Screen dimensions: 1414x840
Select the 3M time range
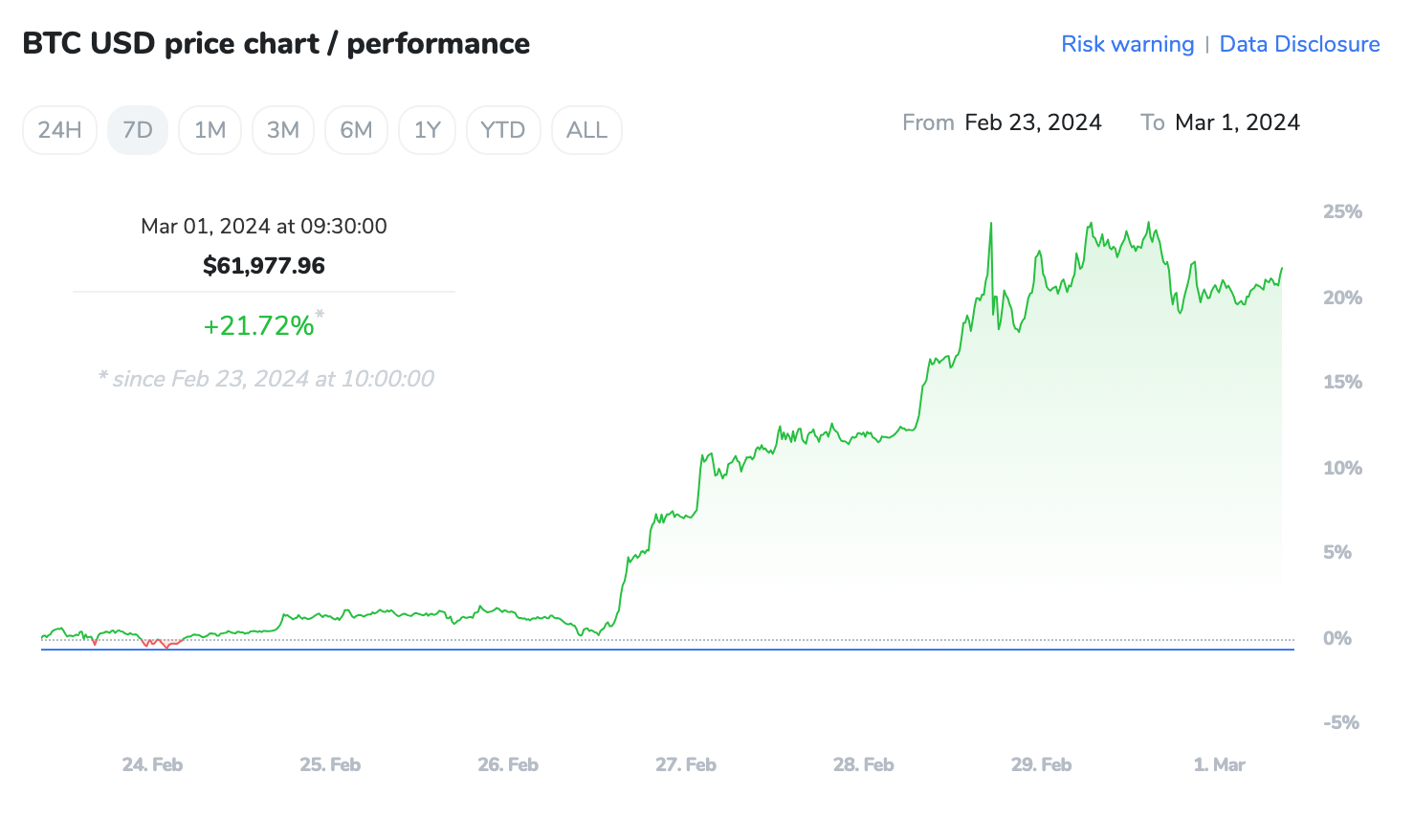[282, 129]
